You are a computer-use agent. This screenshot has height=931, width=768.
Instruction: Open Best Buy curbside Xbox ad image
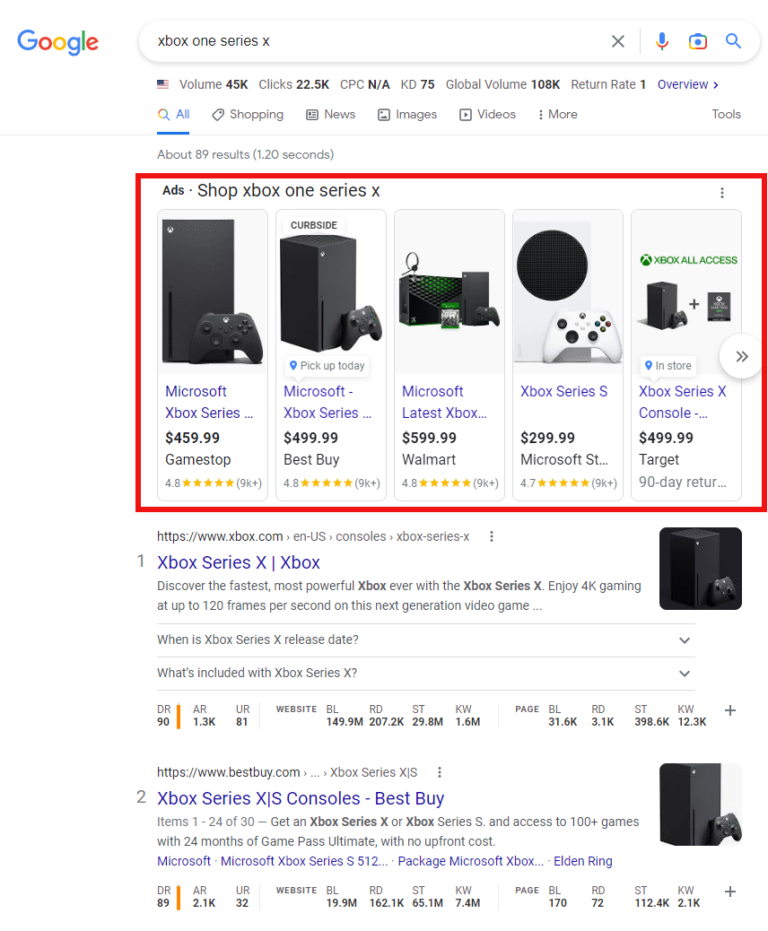(x=331, y=292)
